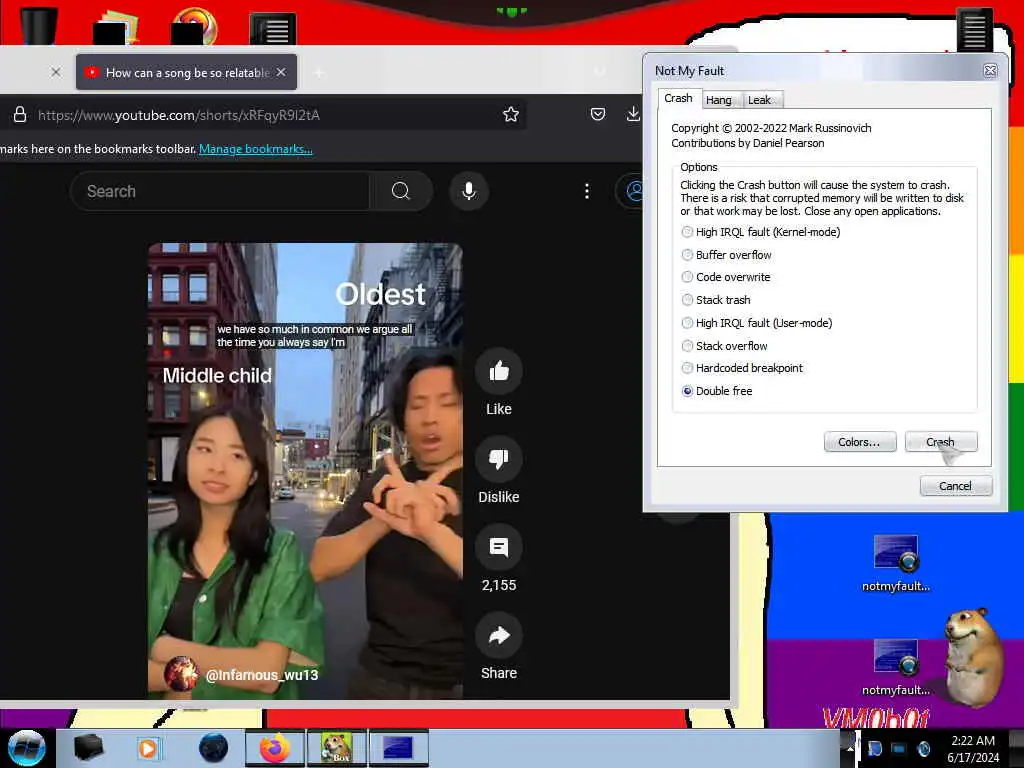Open comments via the 2,155 comments icon
Image resolution: width=1024 pixels, height=768 pixels.
499,547
